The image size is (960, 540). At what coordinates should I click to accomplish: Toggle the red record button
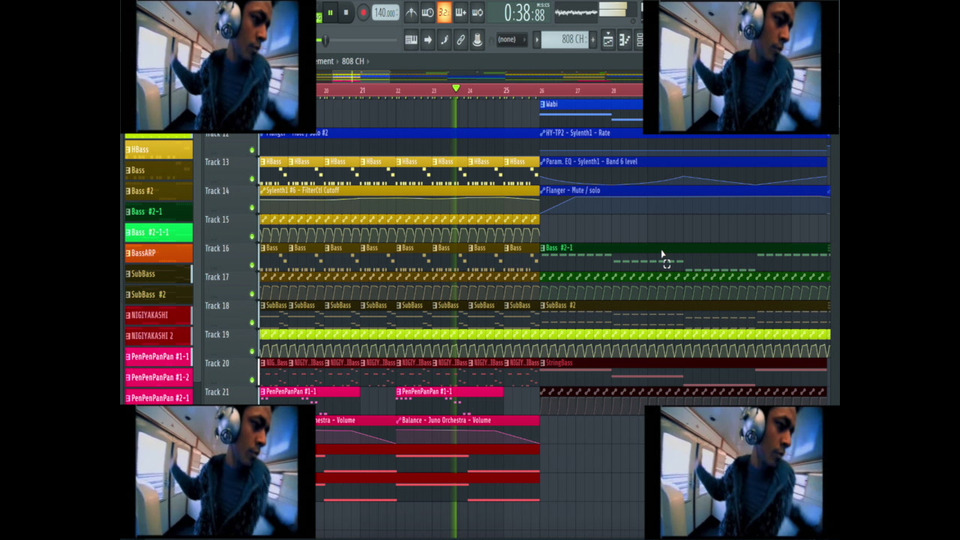(363, 12)
